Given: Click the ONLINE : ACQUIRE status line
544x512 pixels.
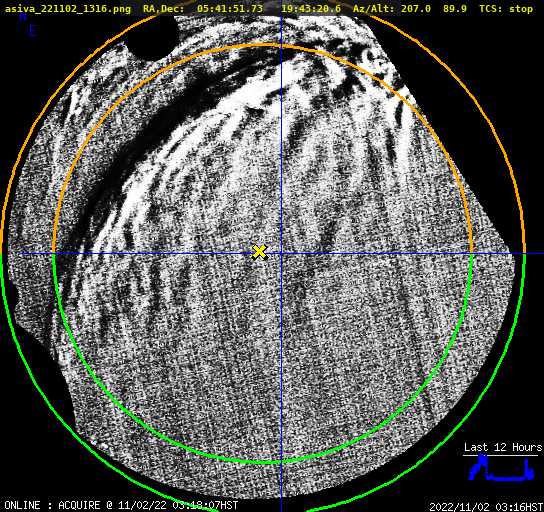Looking at the screenshot, I should tap(121, 505).
